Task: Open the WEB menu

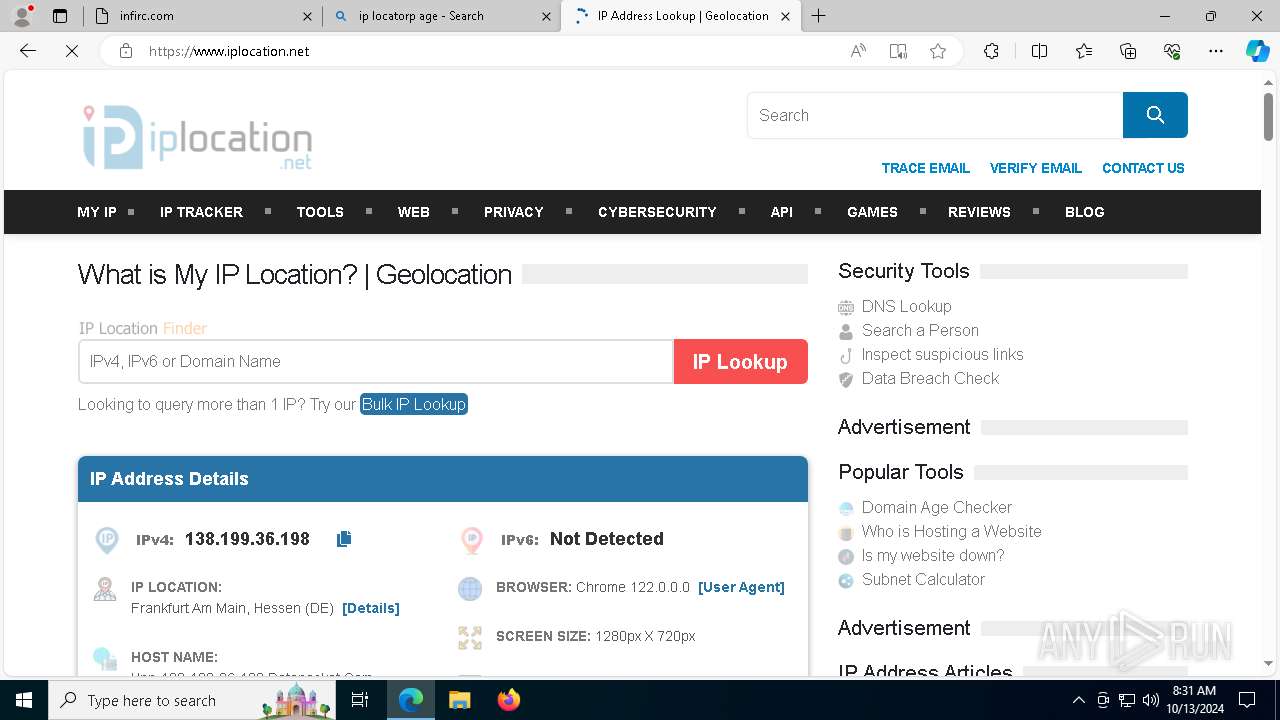Action: (413, 212)
